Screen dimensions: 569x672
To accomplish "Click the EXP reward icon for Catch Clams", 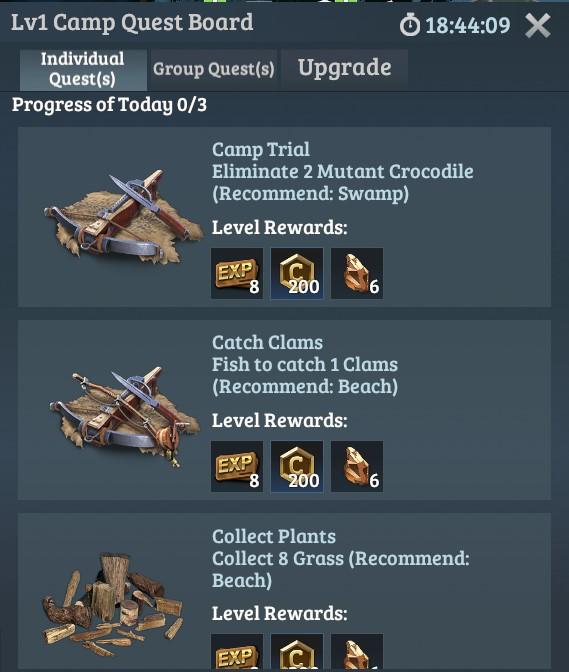I will 237,466.
